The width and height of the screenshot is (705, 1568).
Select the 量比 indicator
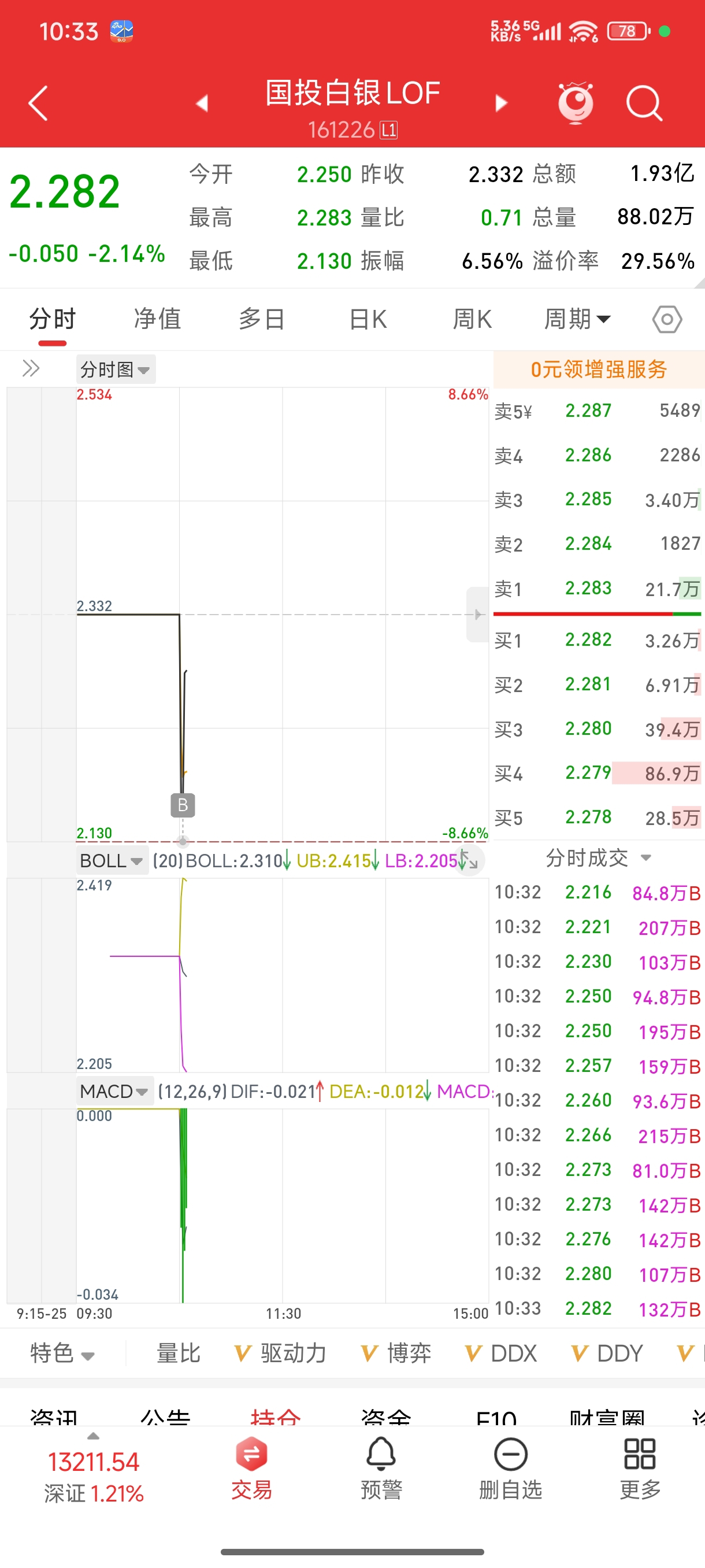178,1352
